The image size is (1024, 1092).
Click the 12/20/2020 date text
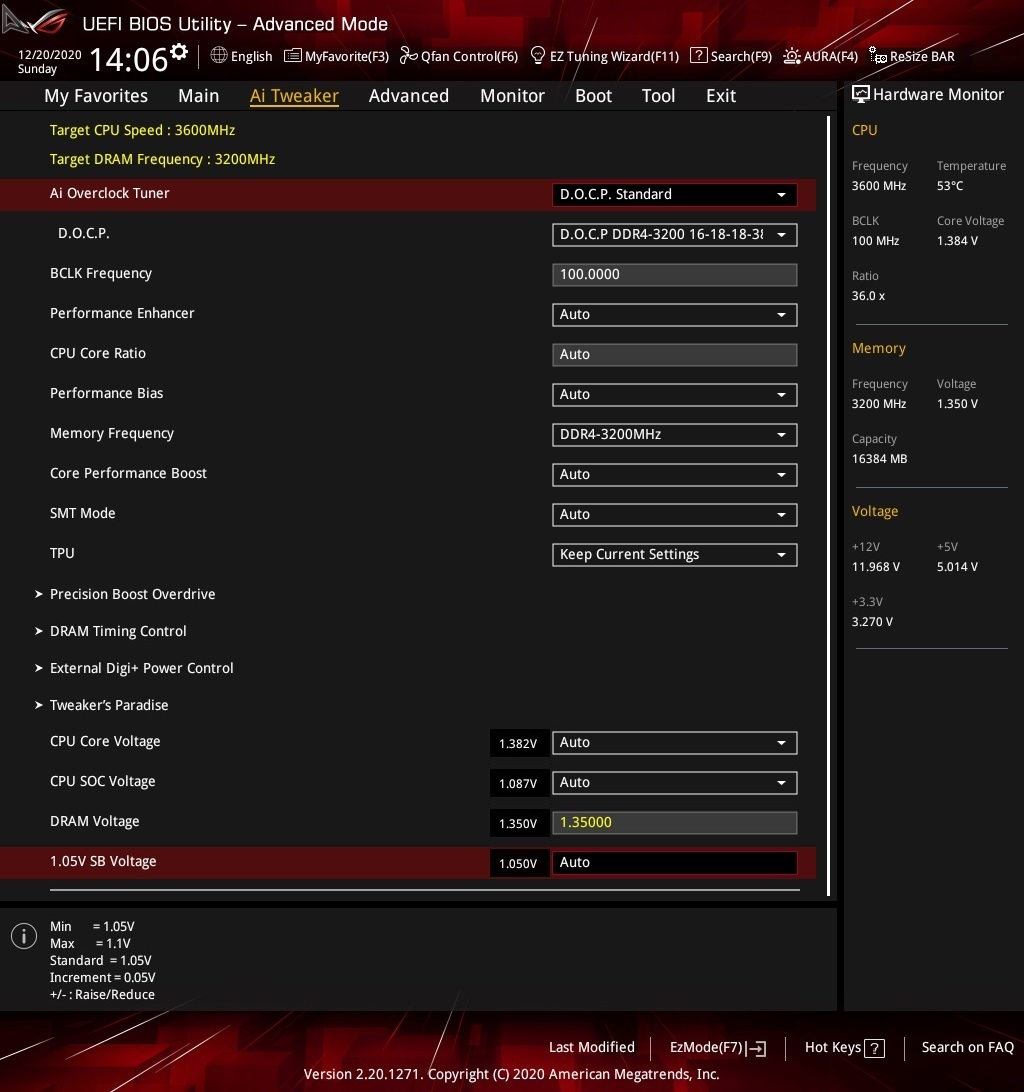(49, 54)
